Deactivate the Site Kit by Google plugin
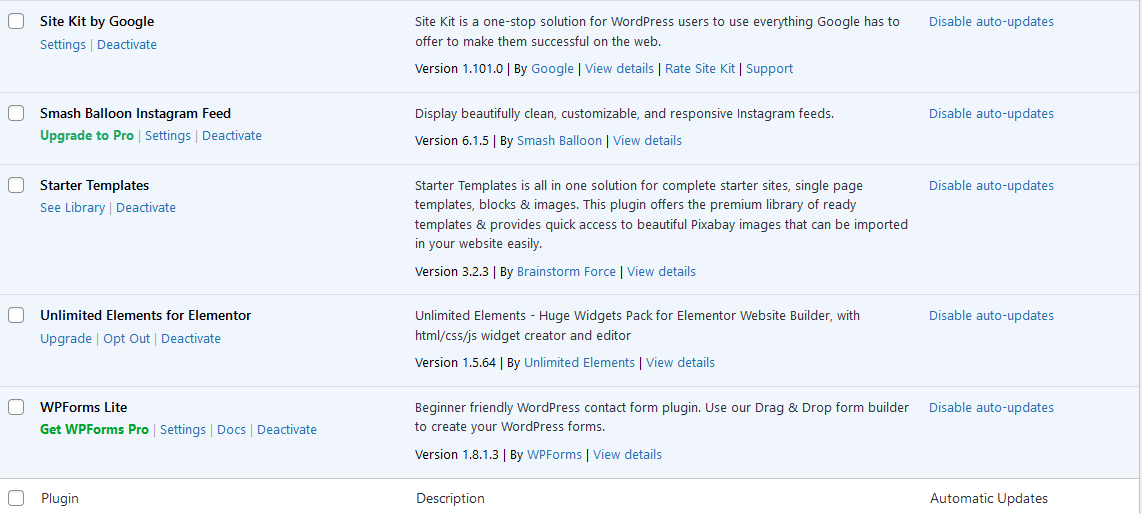Viewport: 1142px width, 514px height. (x=127, y=44)
